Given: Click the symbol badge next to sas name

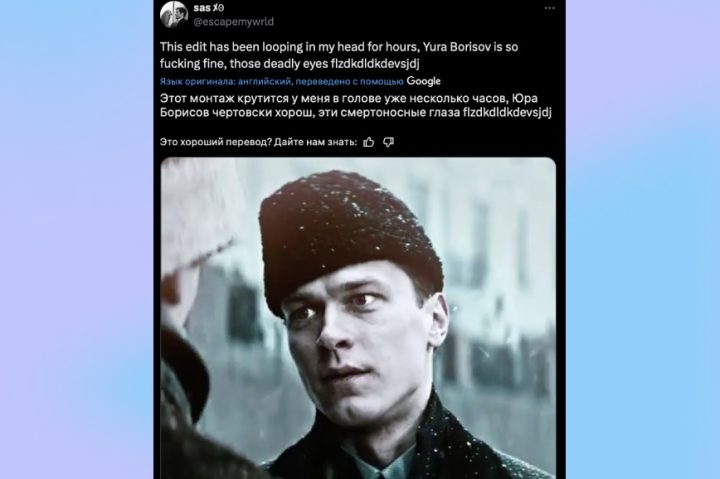Looking at the screenshot, I should click(218, 8).
